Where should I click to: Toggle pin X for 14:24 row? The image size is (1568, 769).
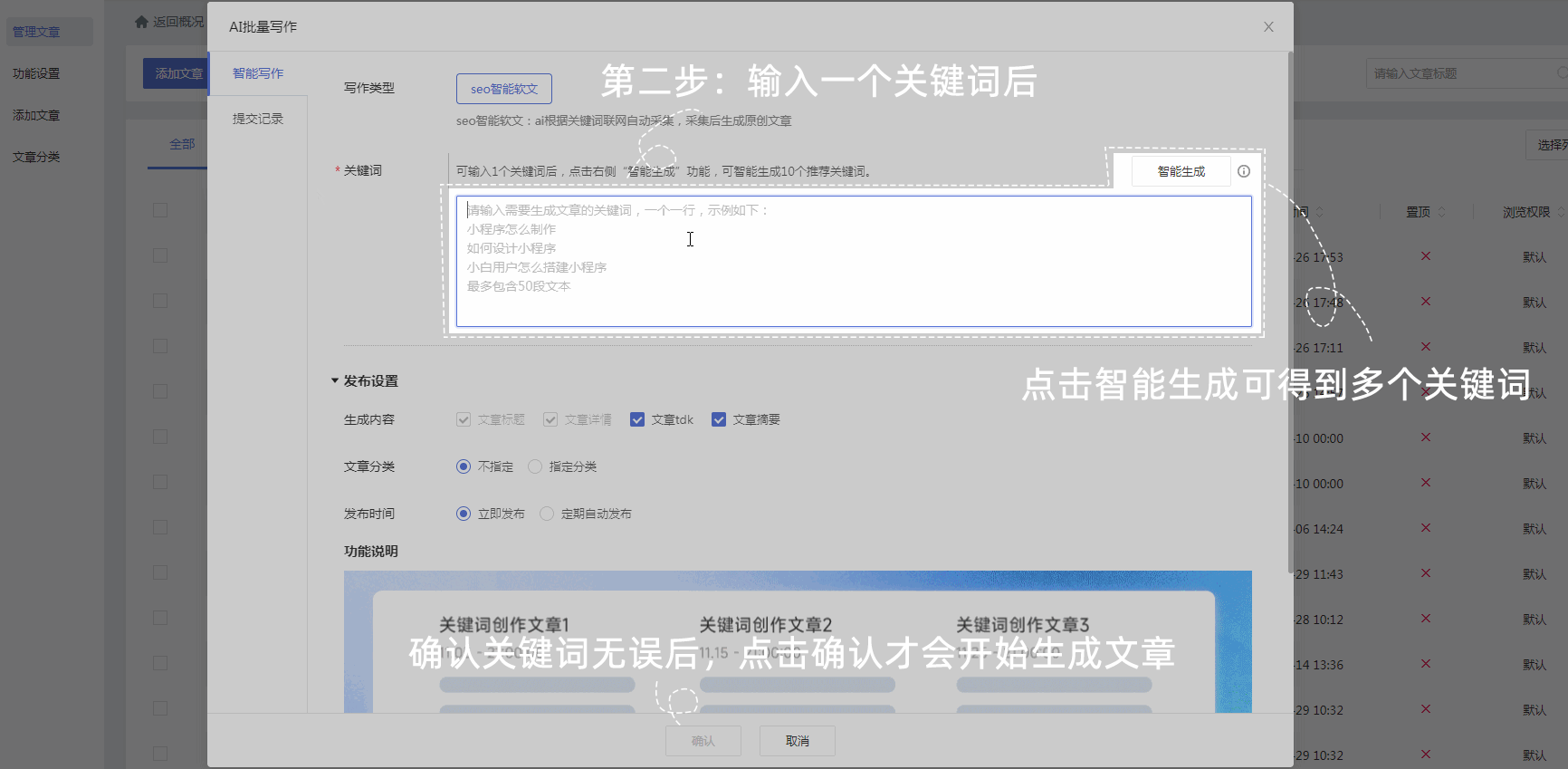(x=1426, y=528)
